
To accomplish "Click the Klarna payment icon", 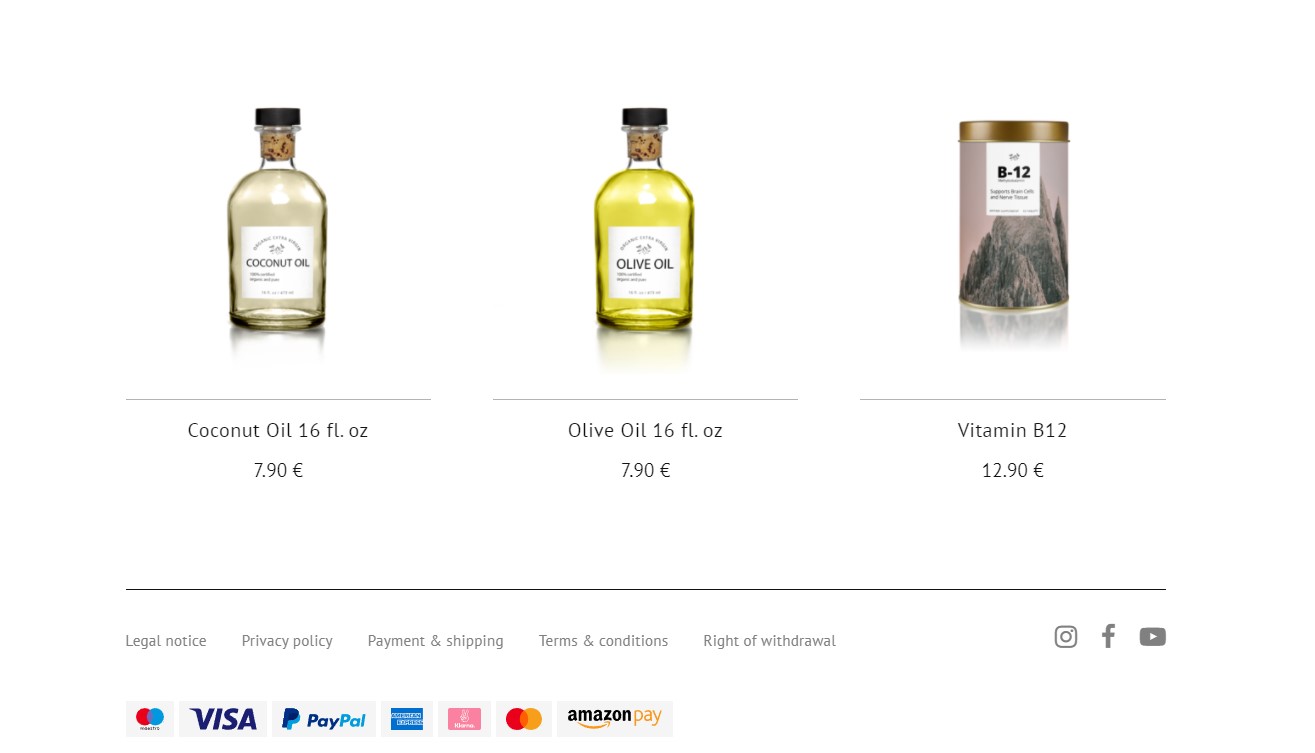I will pos(465,719).
